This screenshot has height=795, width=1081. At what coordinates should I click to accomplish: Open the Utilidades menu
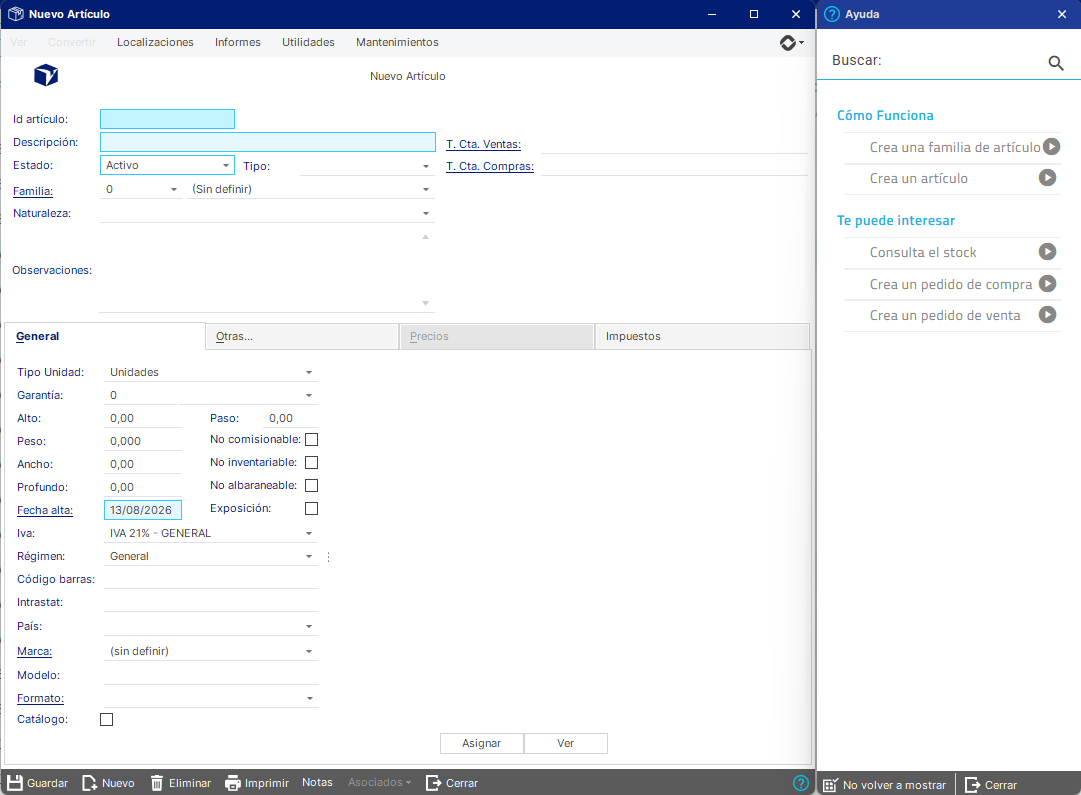click(x=308, y=42)
